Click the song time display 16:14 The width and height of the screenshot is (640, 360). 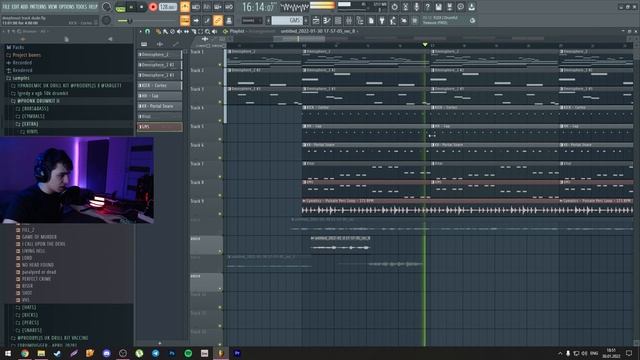point(259,7)
